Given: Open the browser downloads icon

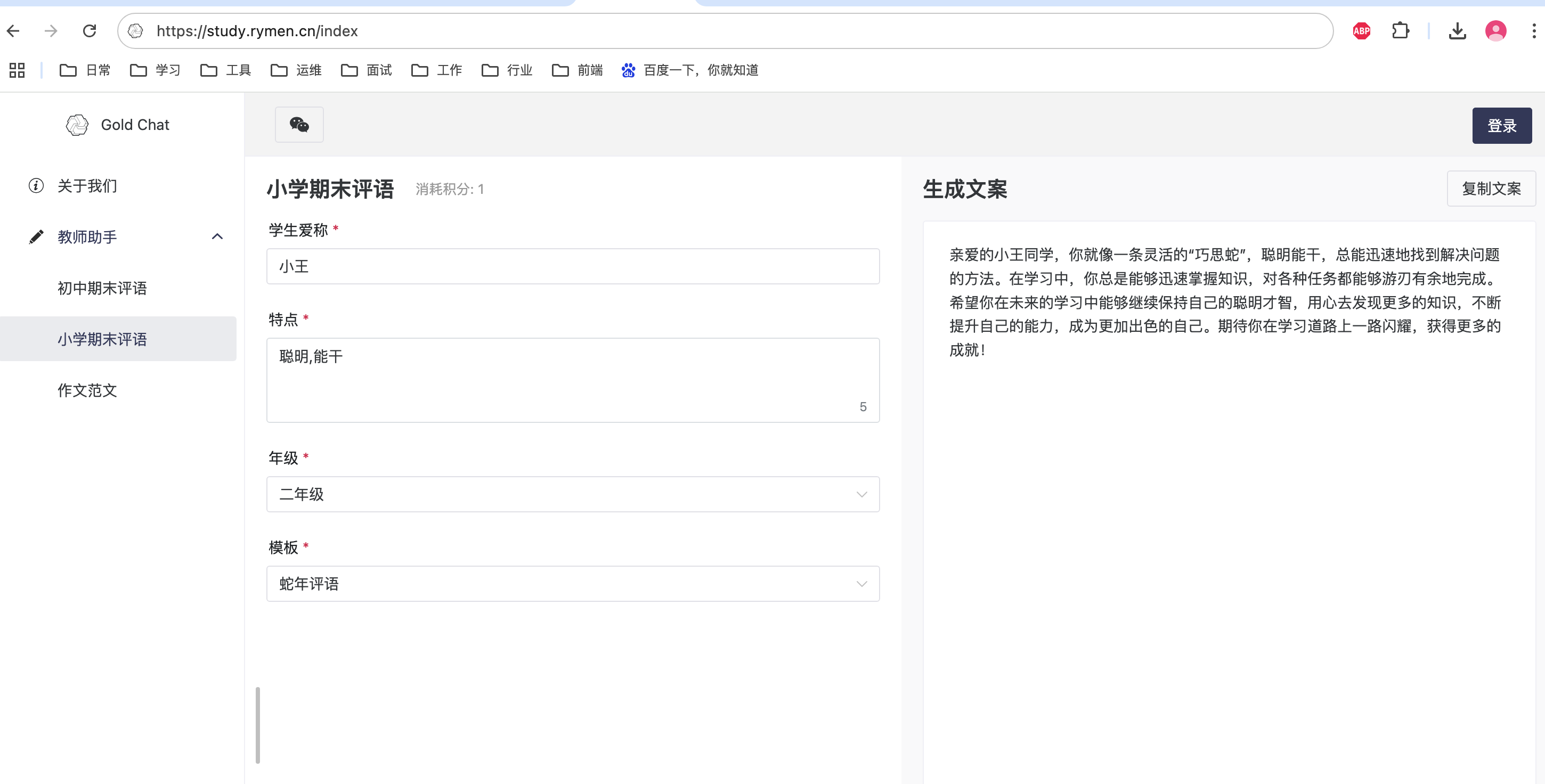Looking at the screenshot, I should (x=1457, y=30).
